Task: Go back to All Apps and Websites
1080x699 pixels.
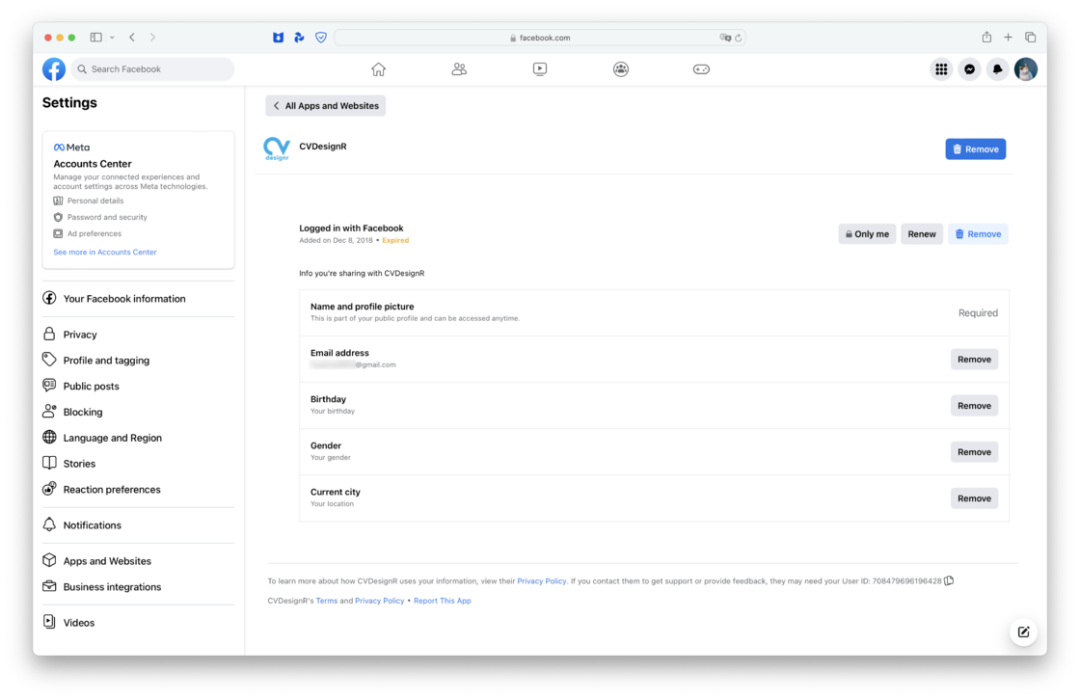Action: pos(326,105)
